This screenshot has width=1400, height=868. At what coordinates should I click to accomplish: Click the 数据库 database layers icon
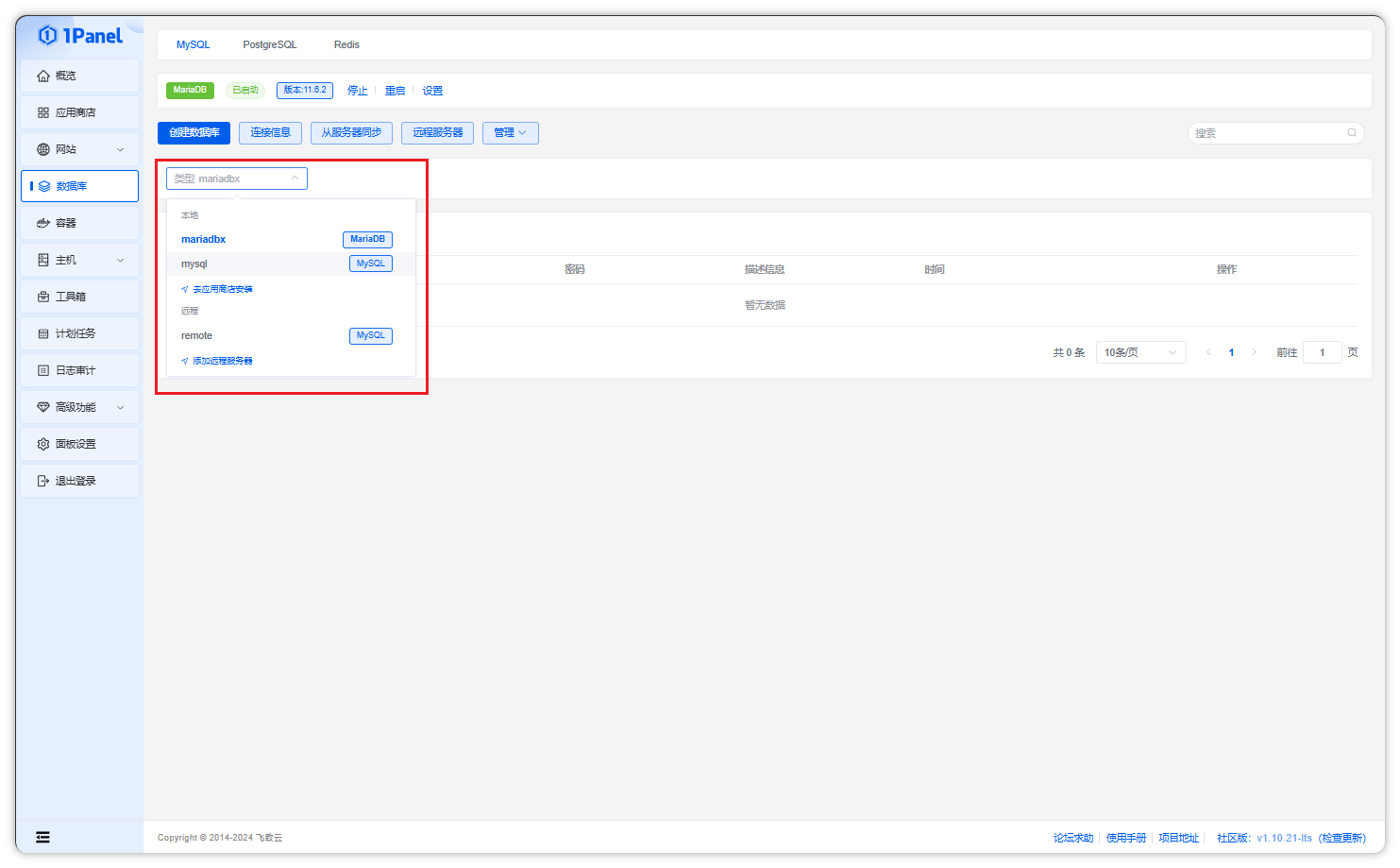pyautogui.click(x=44, y=186)
